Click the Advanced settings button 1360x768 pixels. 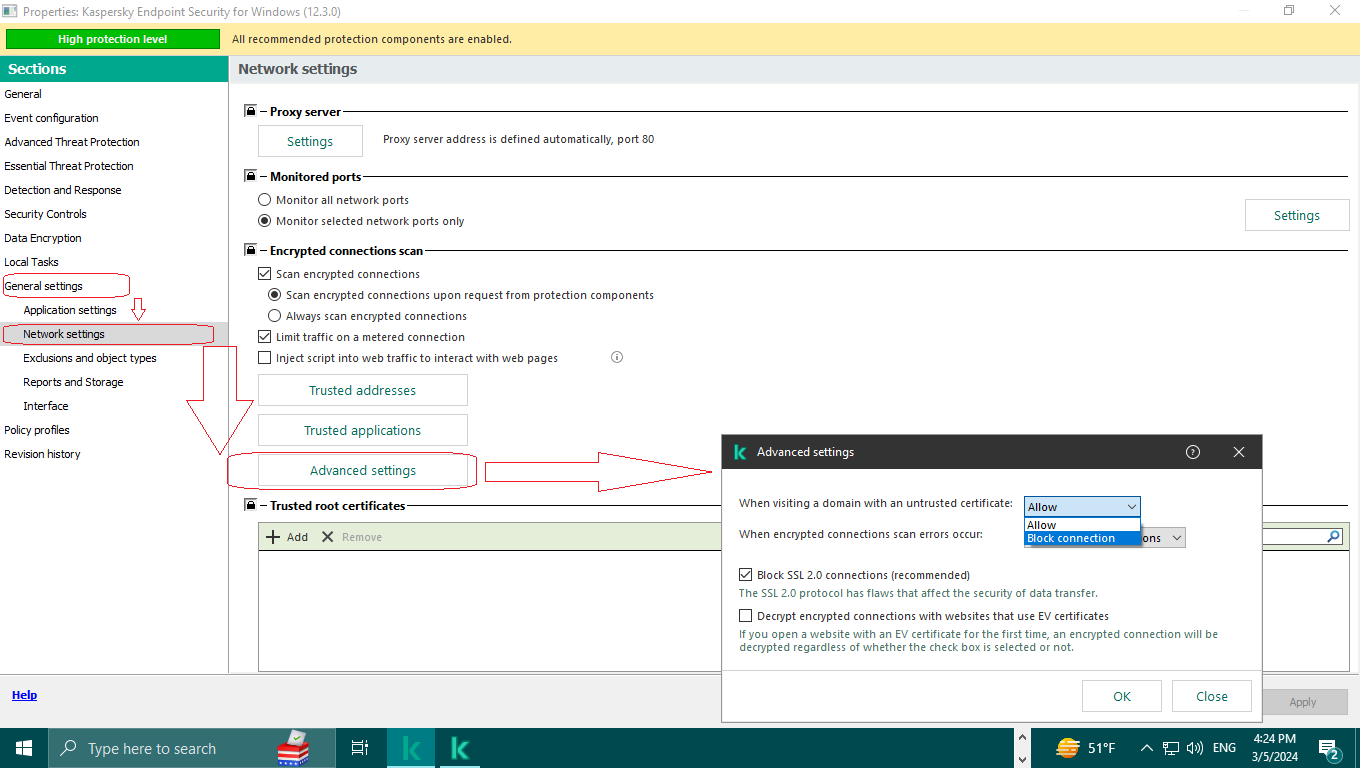[363, 470]
